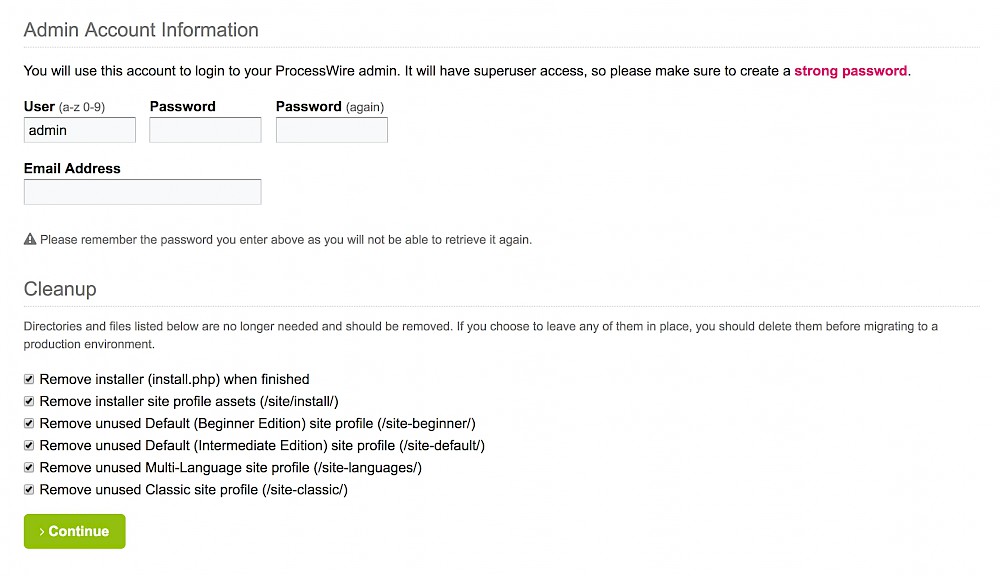Open the strong password link

click(850, 71)
